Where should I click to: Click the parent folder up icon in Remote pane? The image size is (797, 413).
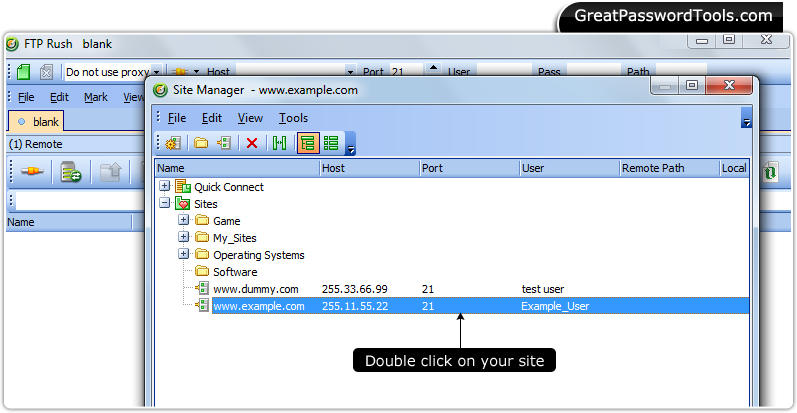click(110, 172)
